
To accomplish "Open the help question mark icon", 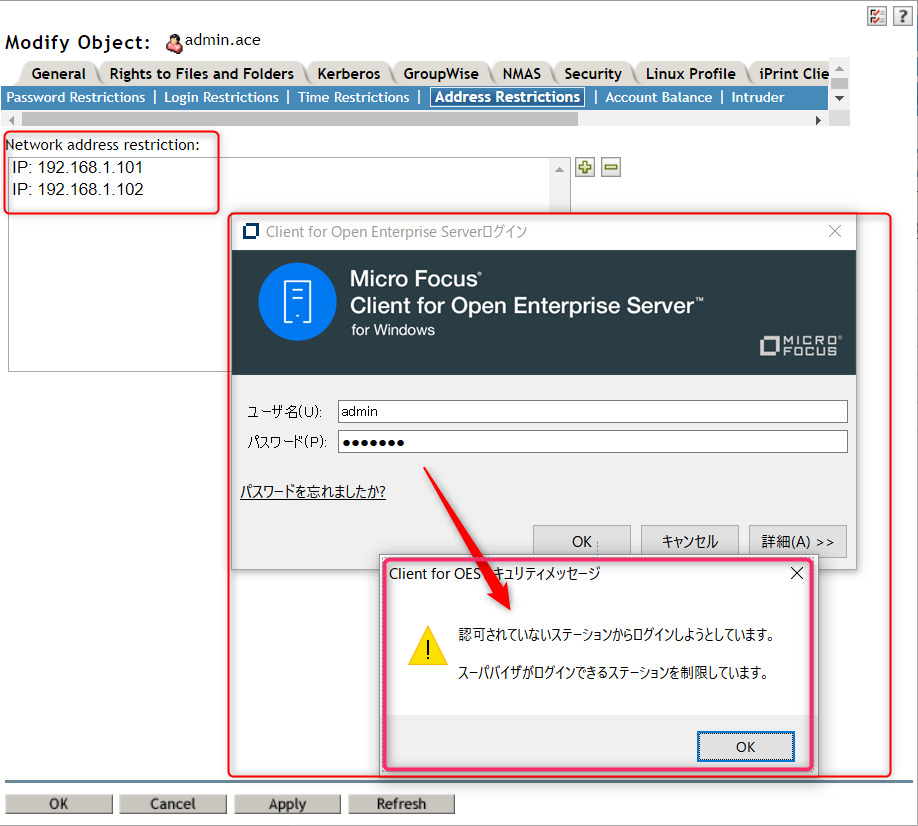I will point(903,16).
